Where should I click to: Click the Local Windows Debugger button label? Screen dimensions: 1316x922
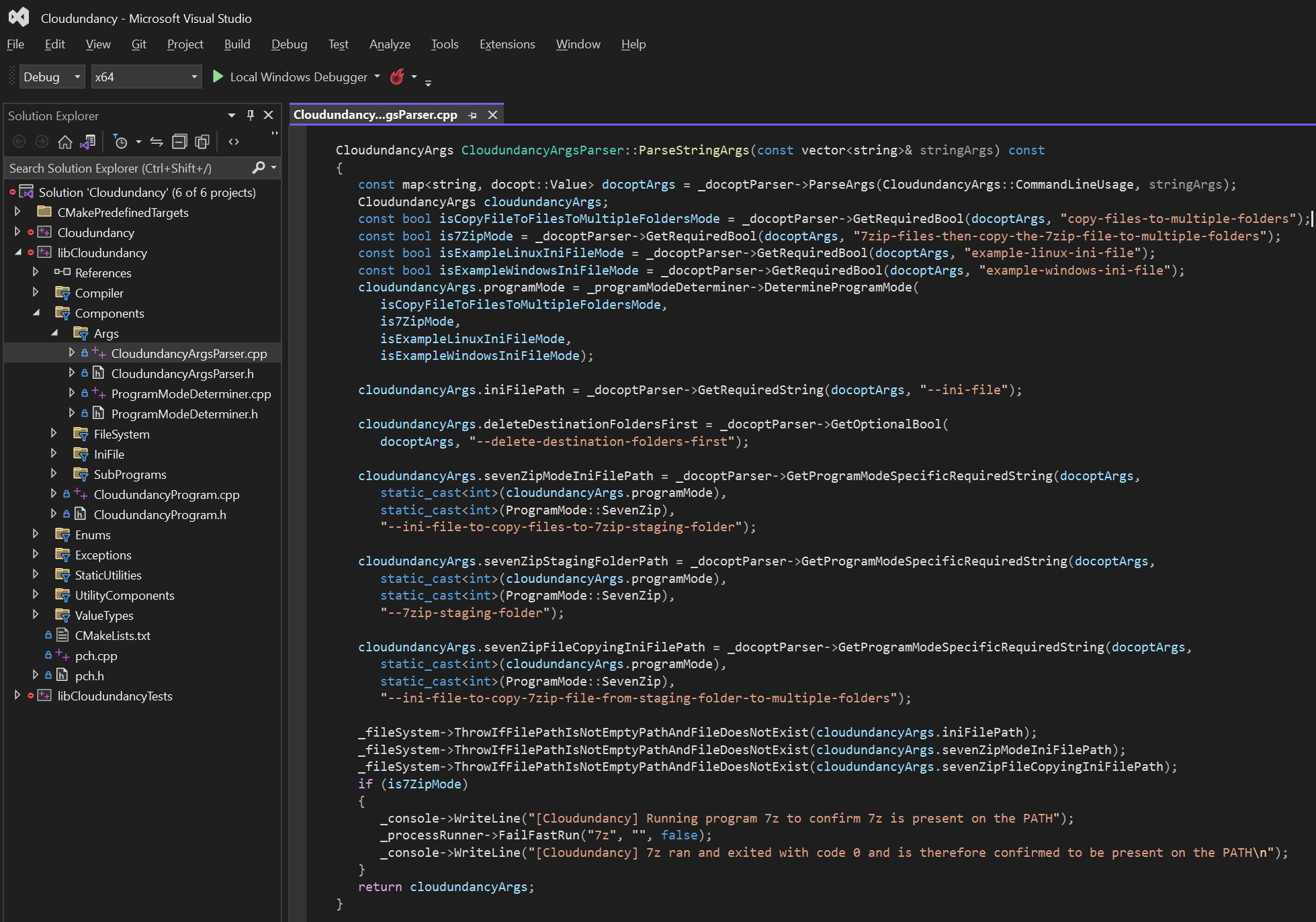299,77
